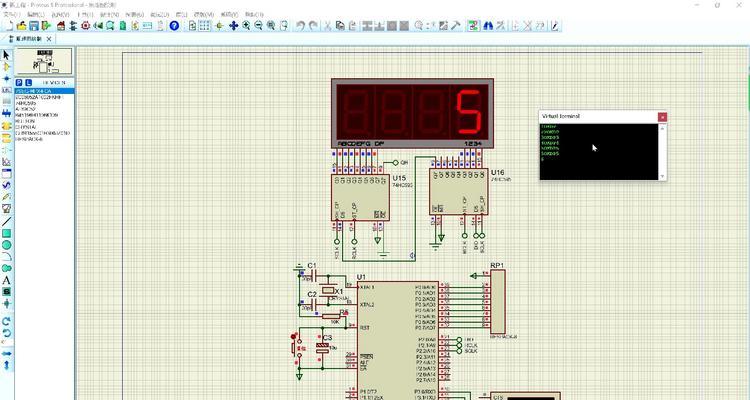This screenshot has width=750, height=400.
Task: Close the Virtual Terminal window
Action: coord(662,117)
